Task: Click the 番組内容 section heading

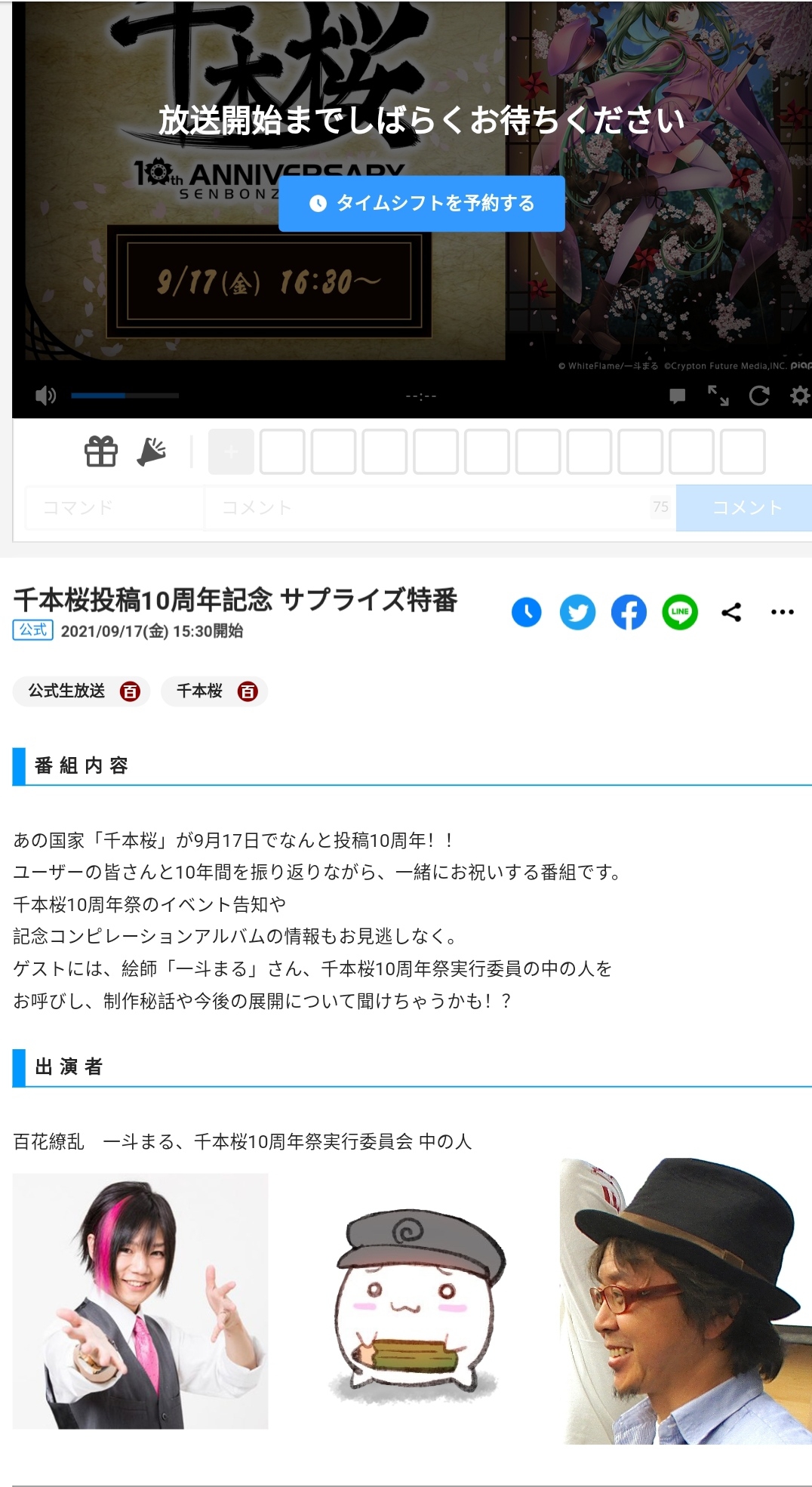Action: pyautogui.click(x=82, y=765)
